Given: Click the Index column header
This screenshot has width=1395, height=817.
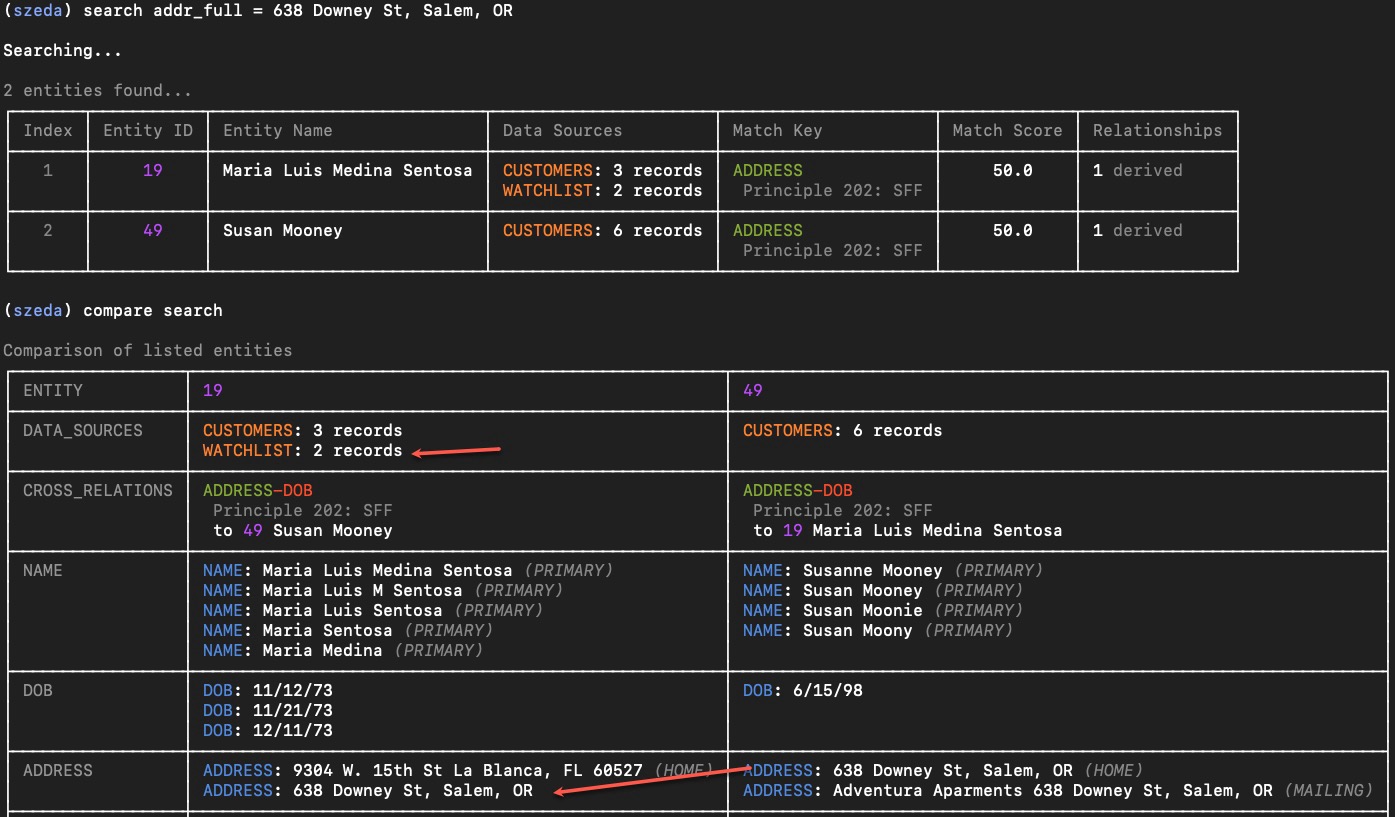Looking at the screenshot, I should [x=48, y=130].
